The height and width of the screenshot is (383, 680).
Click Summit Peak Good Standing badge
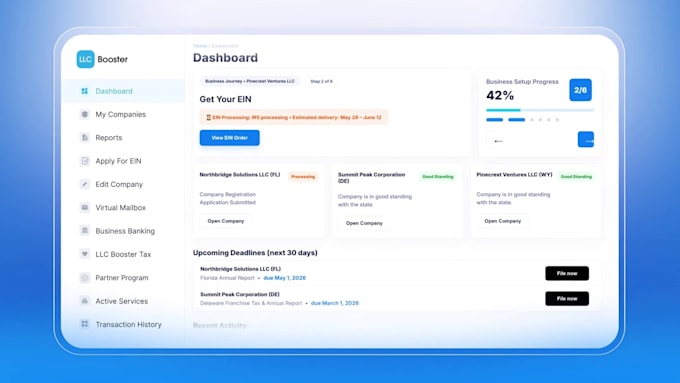pos(438,177)
